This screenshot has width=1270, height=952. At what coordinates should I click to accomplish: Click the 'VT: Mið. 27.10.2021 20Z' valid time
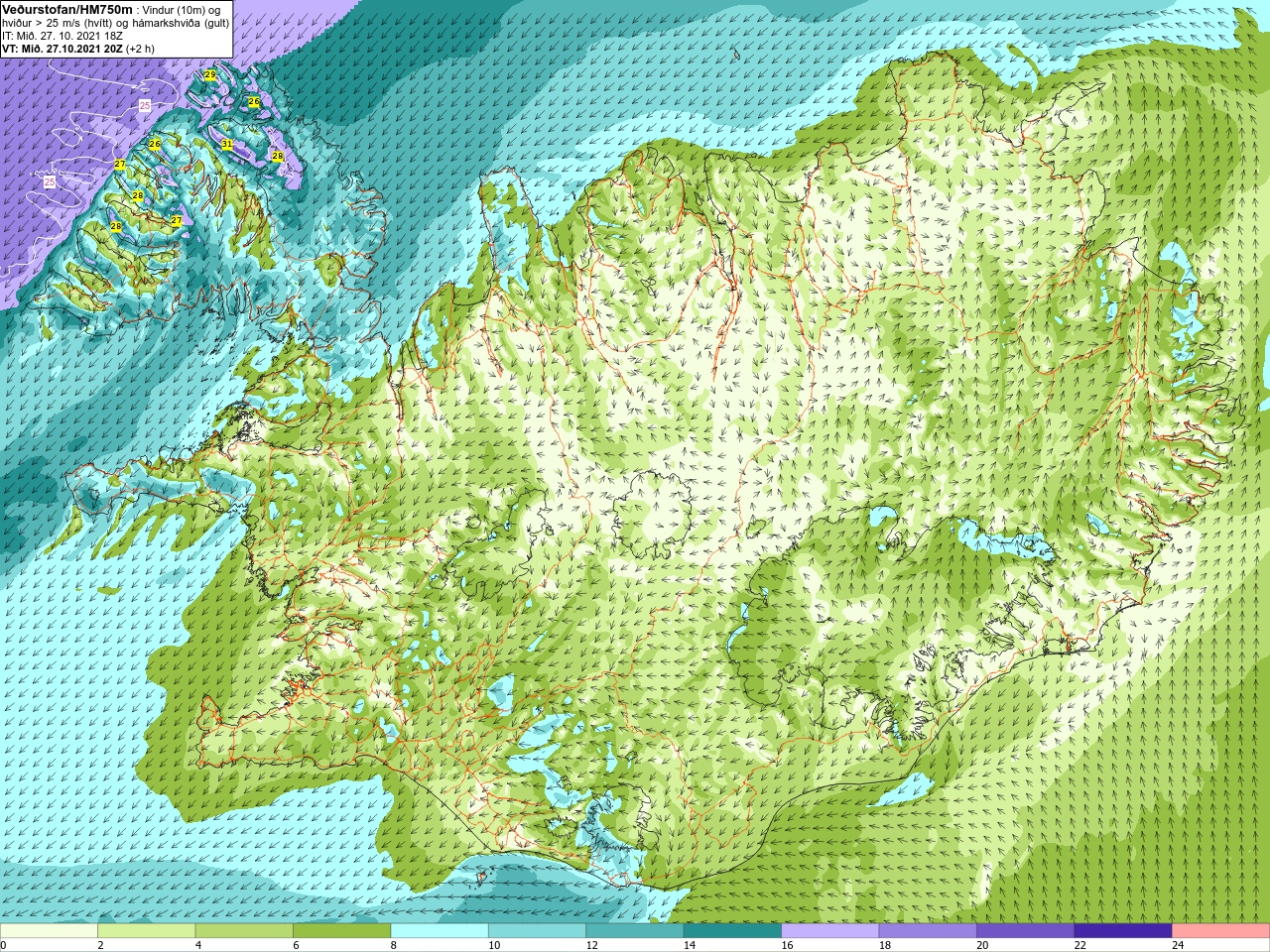63,49
